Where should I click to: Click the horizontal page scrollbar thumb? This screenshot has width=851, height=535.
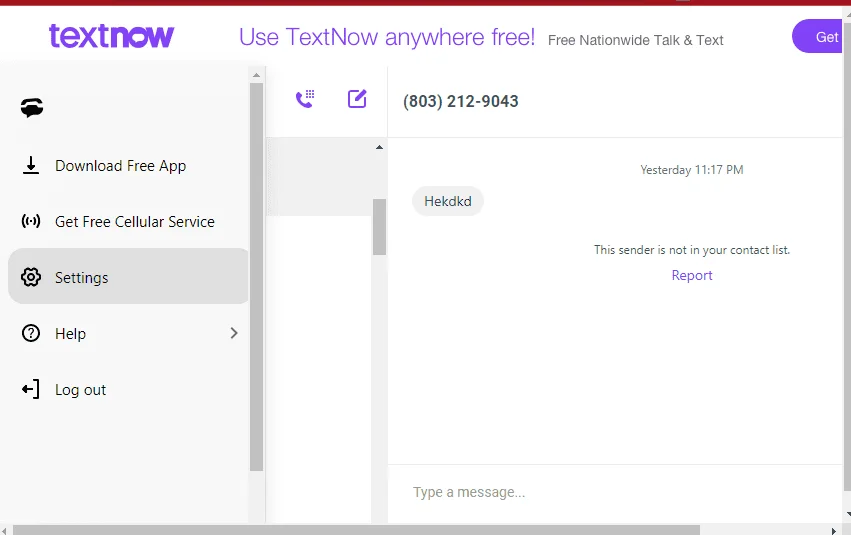[357, 530]
